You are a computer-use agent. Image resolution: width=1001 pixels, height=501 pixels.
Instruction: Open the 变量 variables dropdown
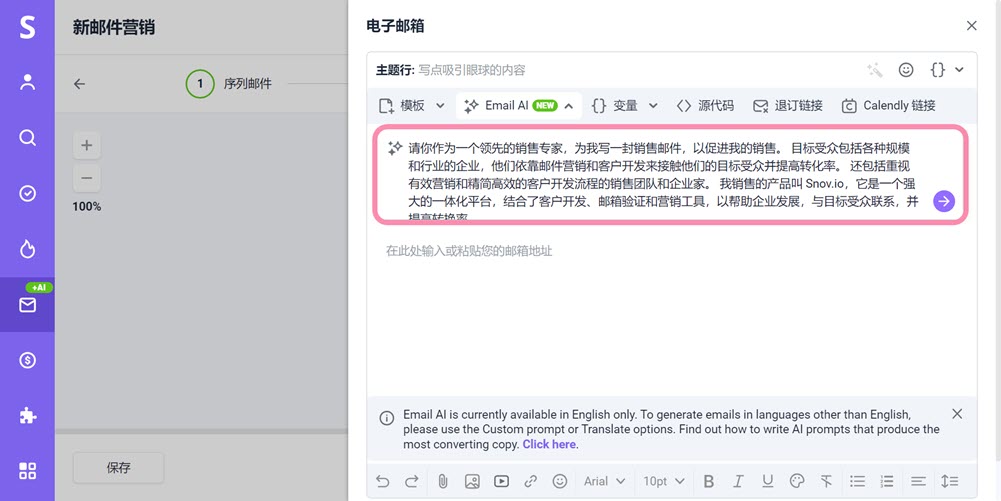624,106
